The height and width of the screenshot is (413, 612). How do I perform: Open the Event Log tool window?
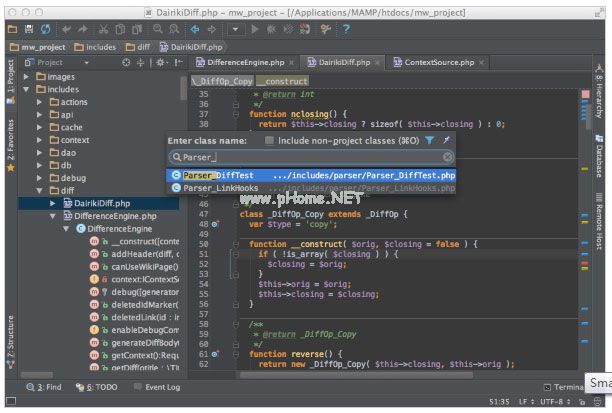pos(162,387)
